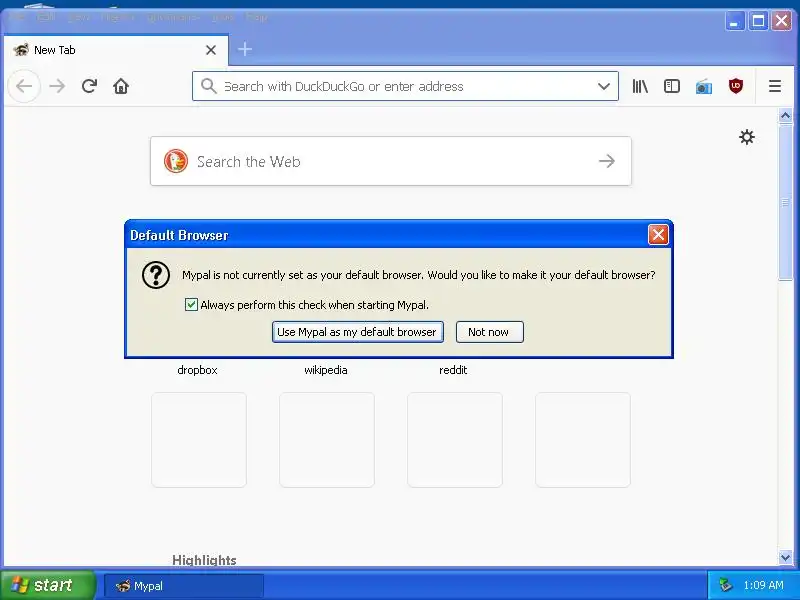Expand the address bar history dropdown
This screenshot has width=800, height=600.
(x=604, y=86)
